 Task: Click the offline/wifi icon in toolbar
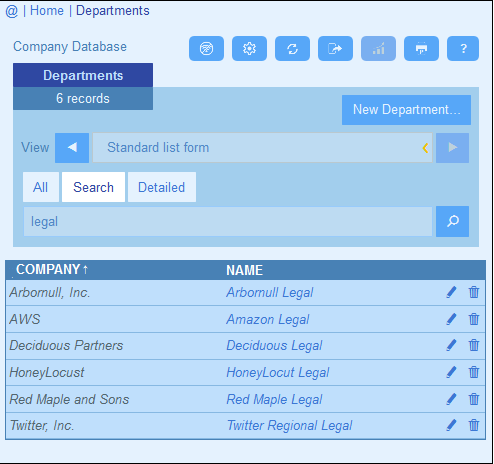click(x=206, y=49)
